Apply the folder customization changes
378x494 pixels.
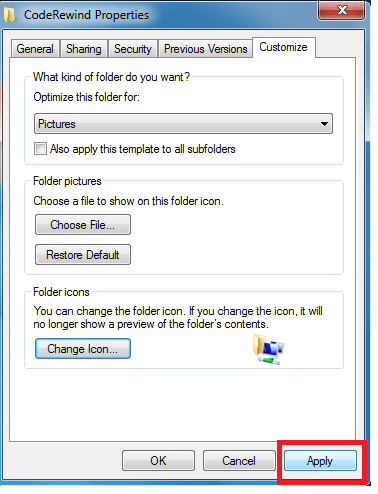point(320,461)
